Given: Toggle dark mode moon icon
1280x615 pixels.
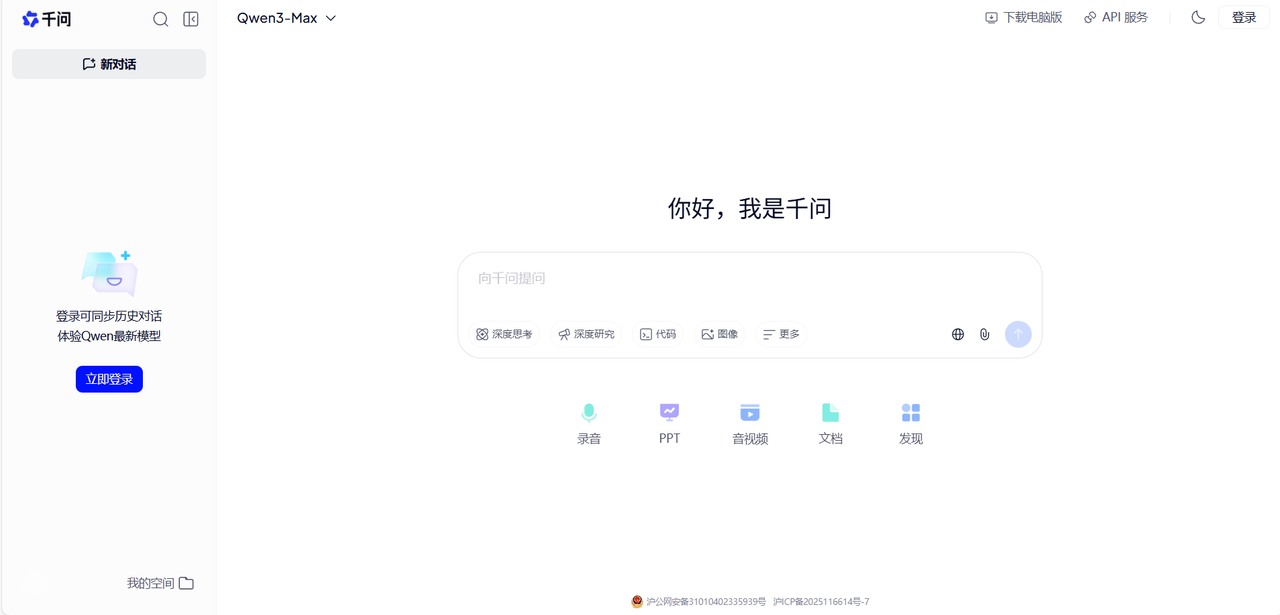Looking at the screenshot, I should click(1198, 18).
